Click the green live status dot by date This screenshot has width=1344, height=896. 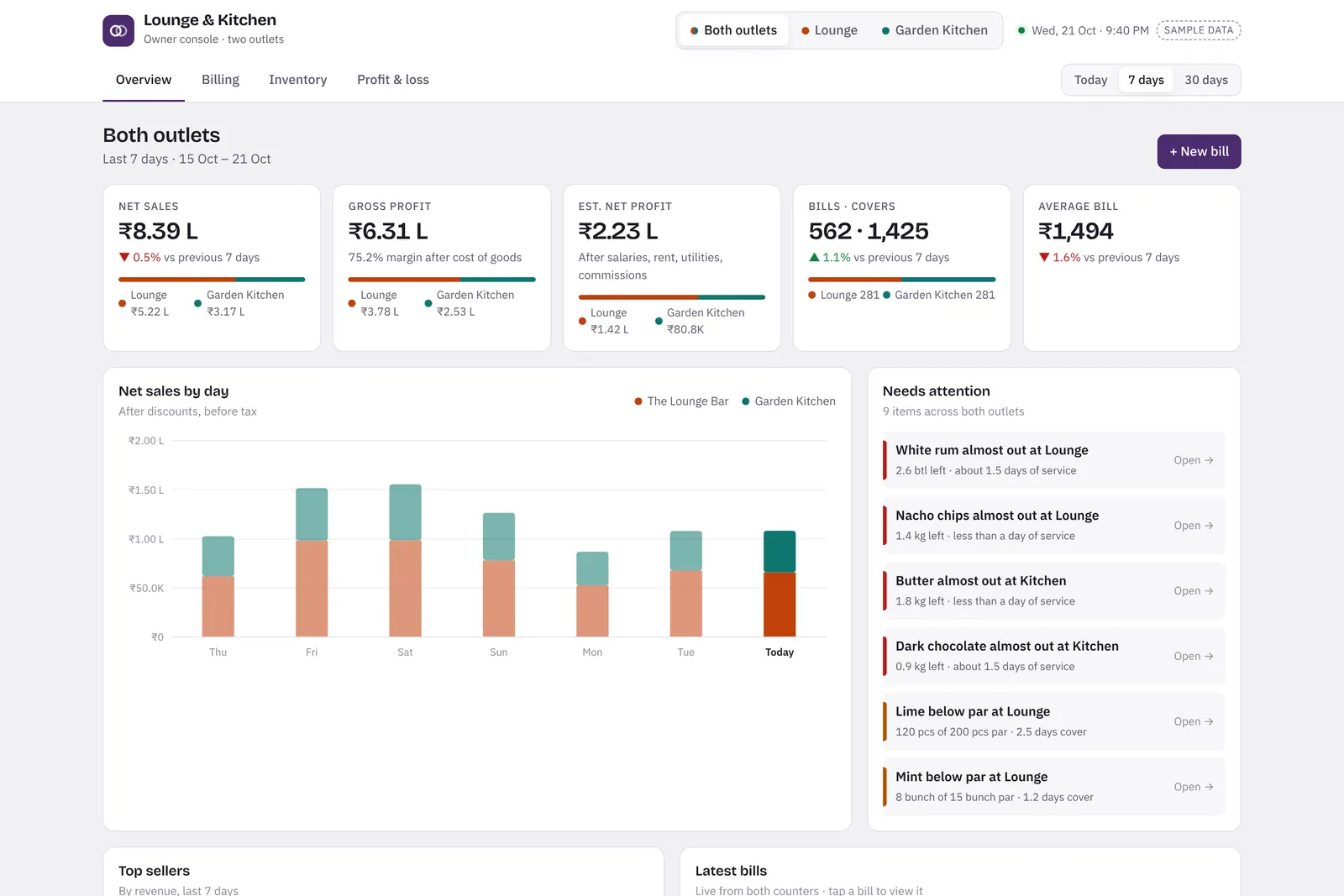[1021, 30]
